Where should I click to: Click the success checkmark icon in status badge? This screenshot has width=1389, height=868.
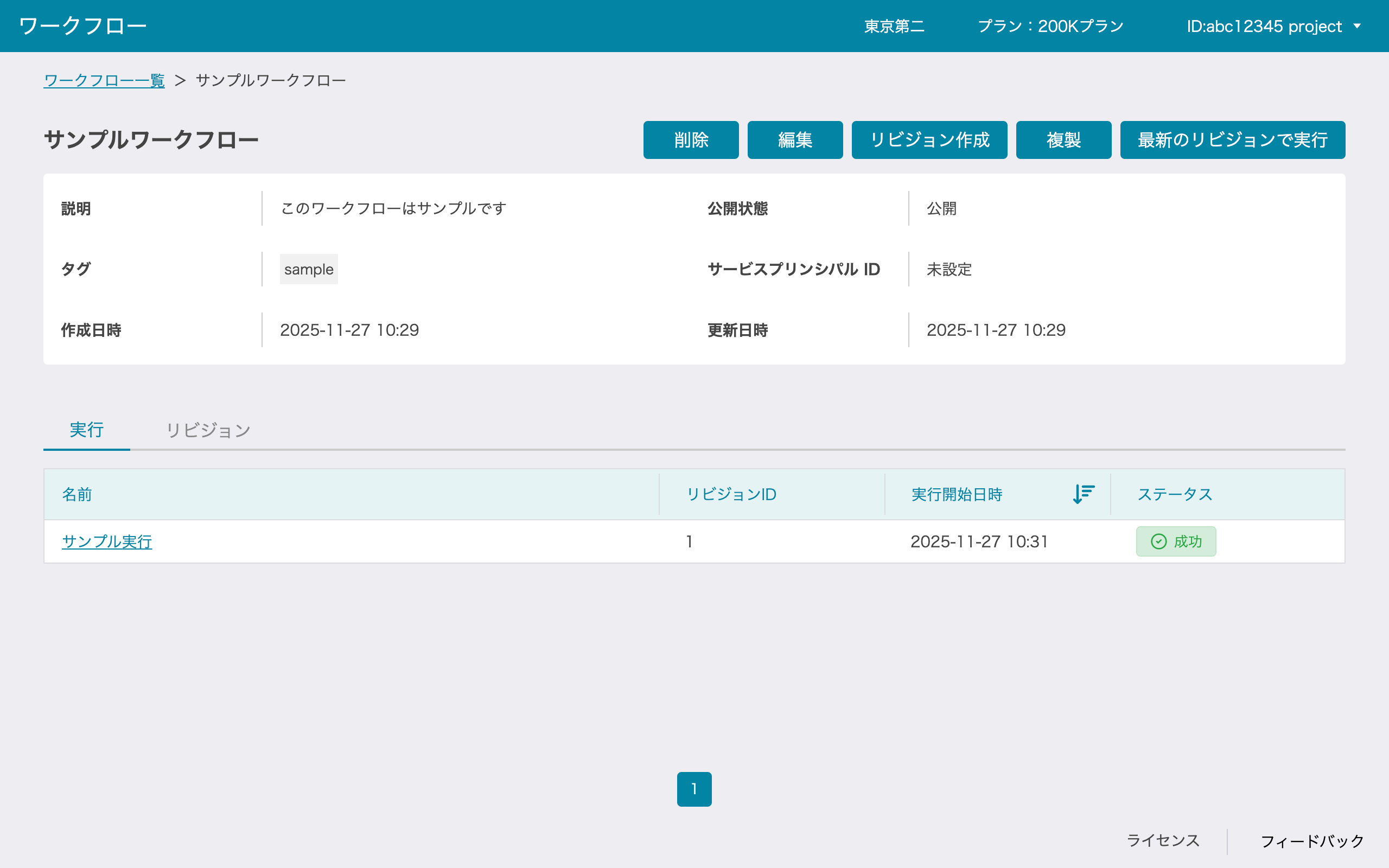pyautogui.click(x=1158, y=541)
